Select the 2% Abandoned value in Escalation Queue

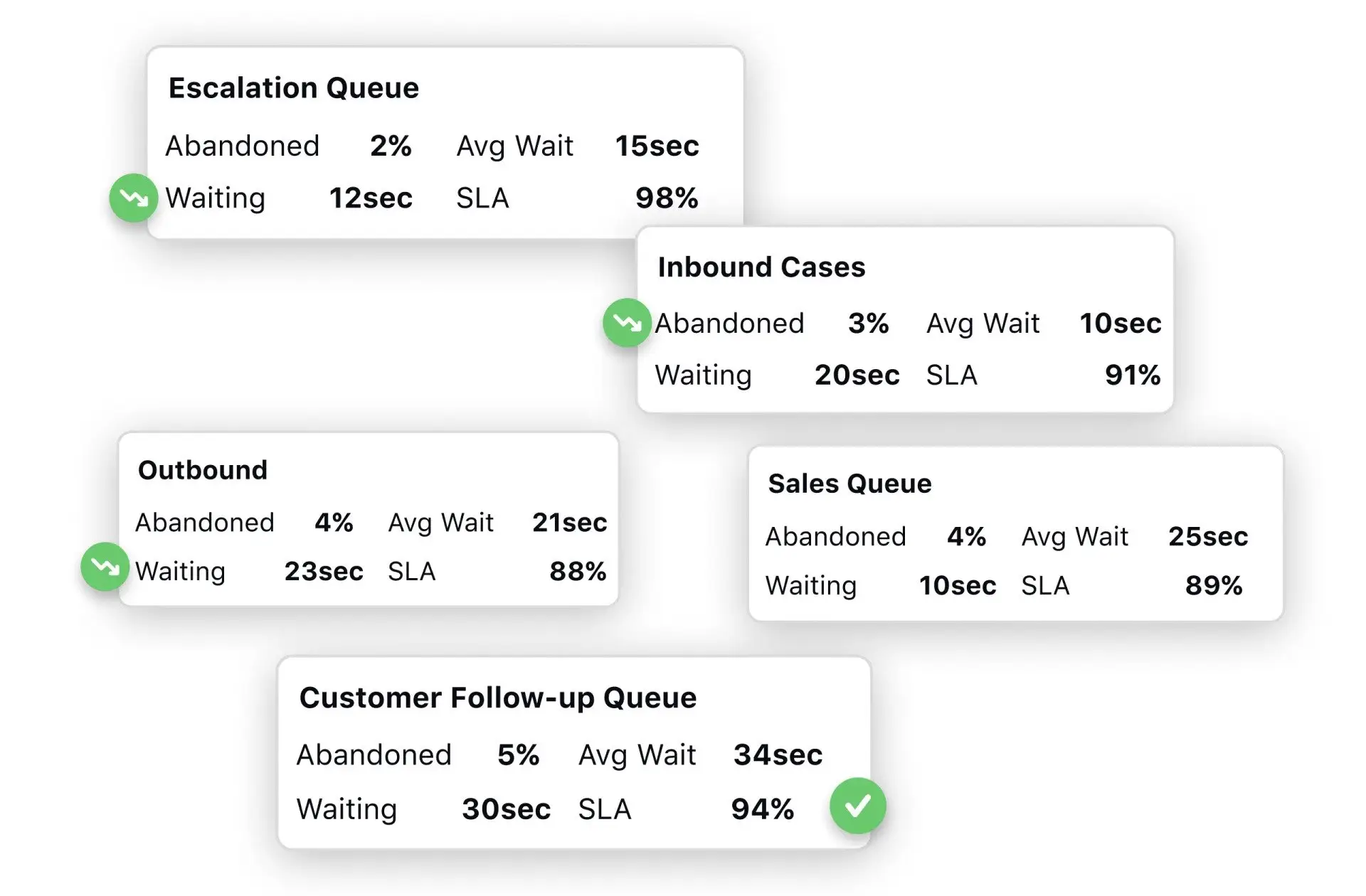coord(391,146)
